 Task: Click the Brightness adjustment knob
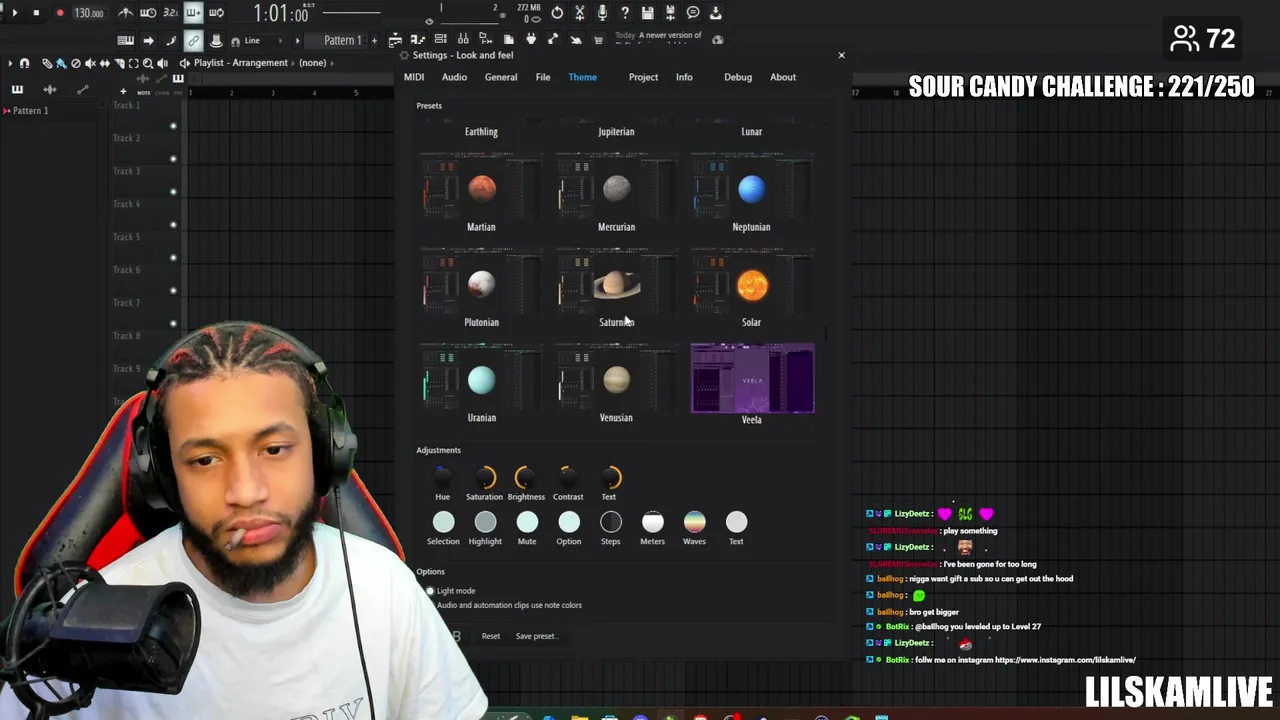pyautogui.click(x=525, y=478)
